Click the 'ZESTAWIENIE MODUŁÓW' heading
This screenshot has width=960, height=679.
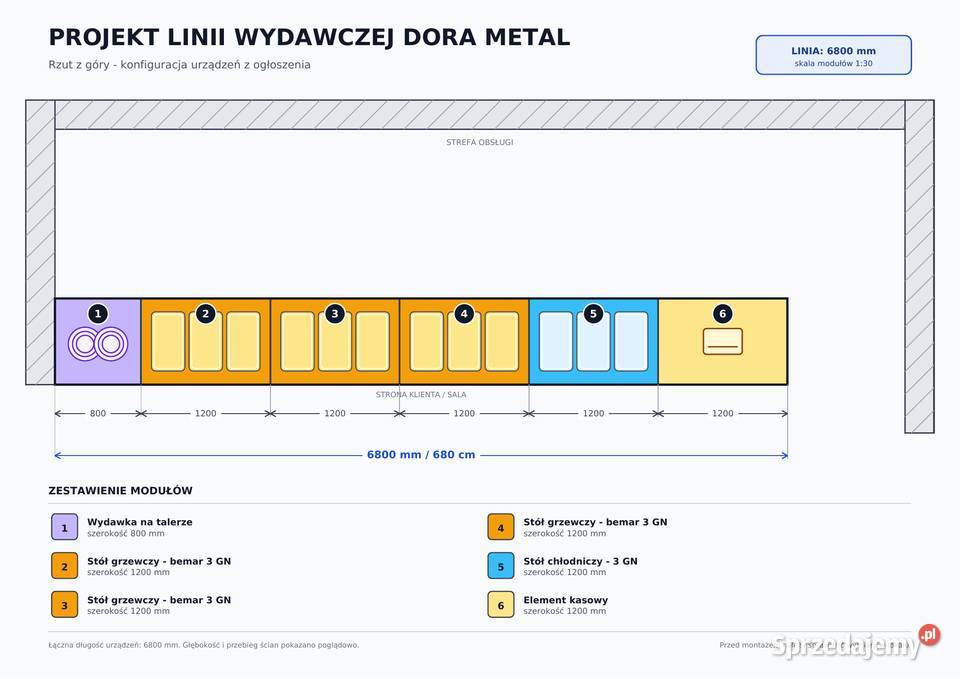point(121,490)
